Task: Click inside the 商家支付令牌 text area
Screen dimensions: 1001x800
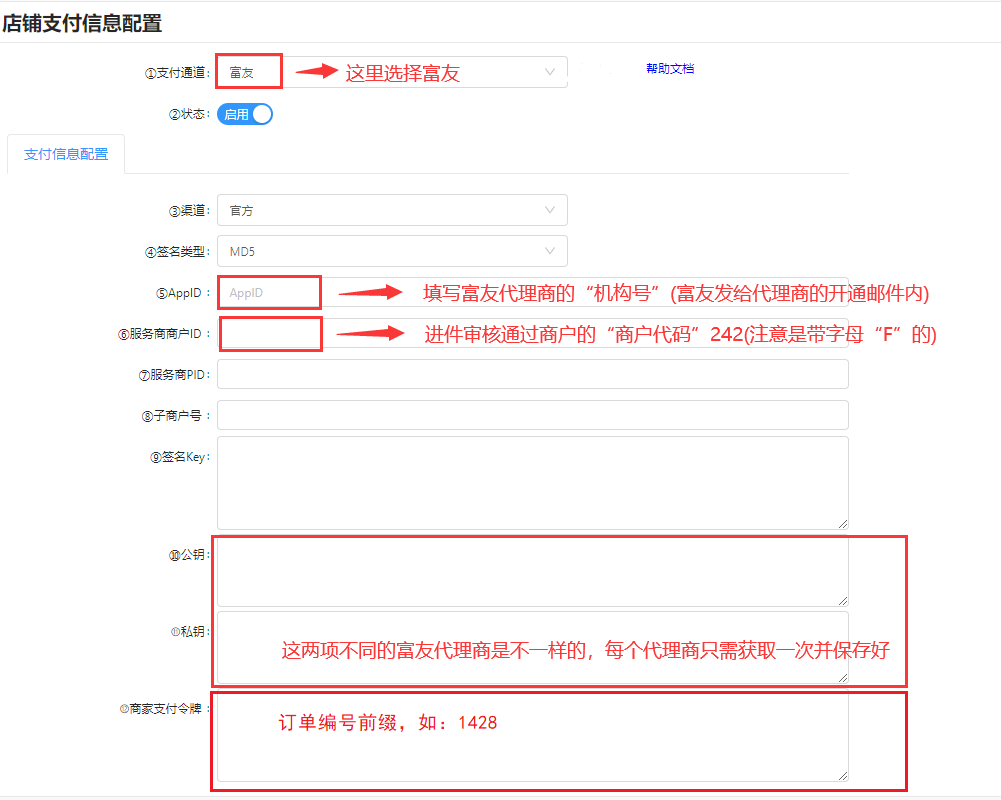Action: coord(532,737)
